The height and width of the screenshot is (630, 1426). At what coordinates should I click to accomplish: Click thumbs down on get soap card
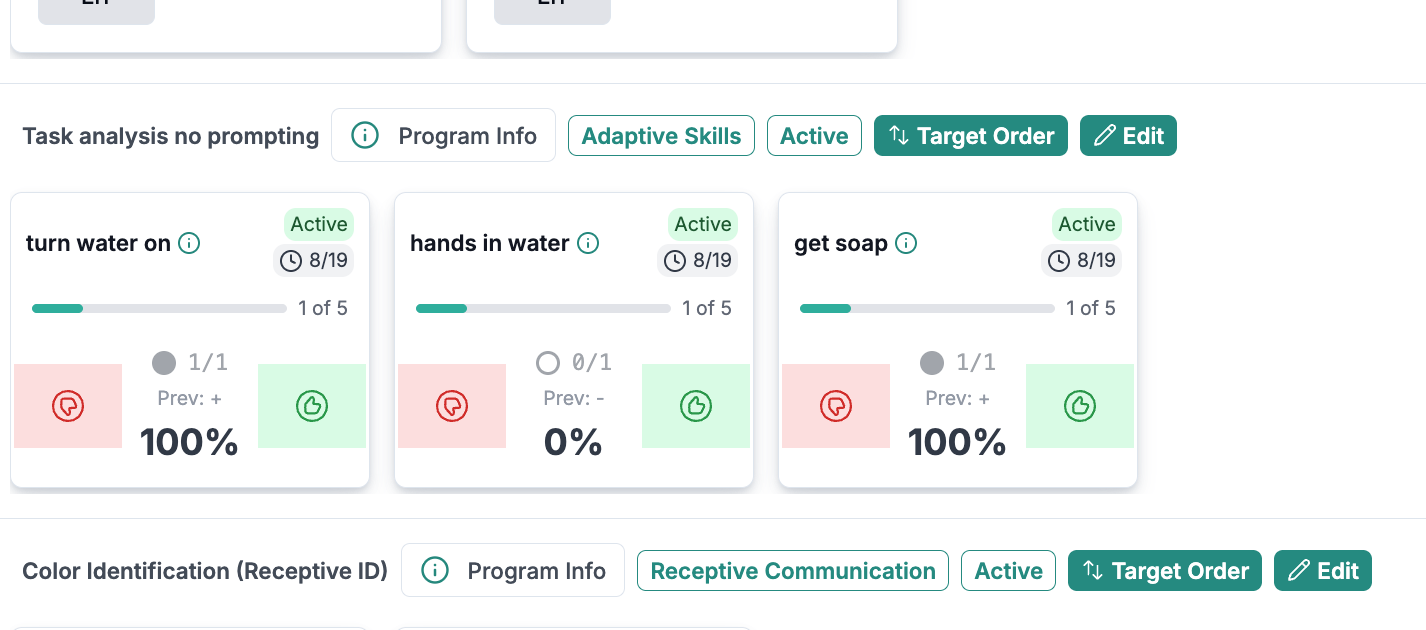click(836, 406)
